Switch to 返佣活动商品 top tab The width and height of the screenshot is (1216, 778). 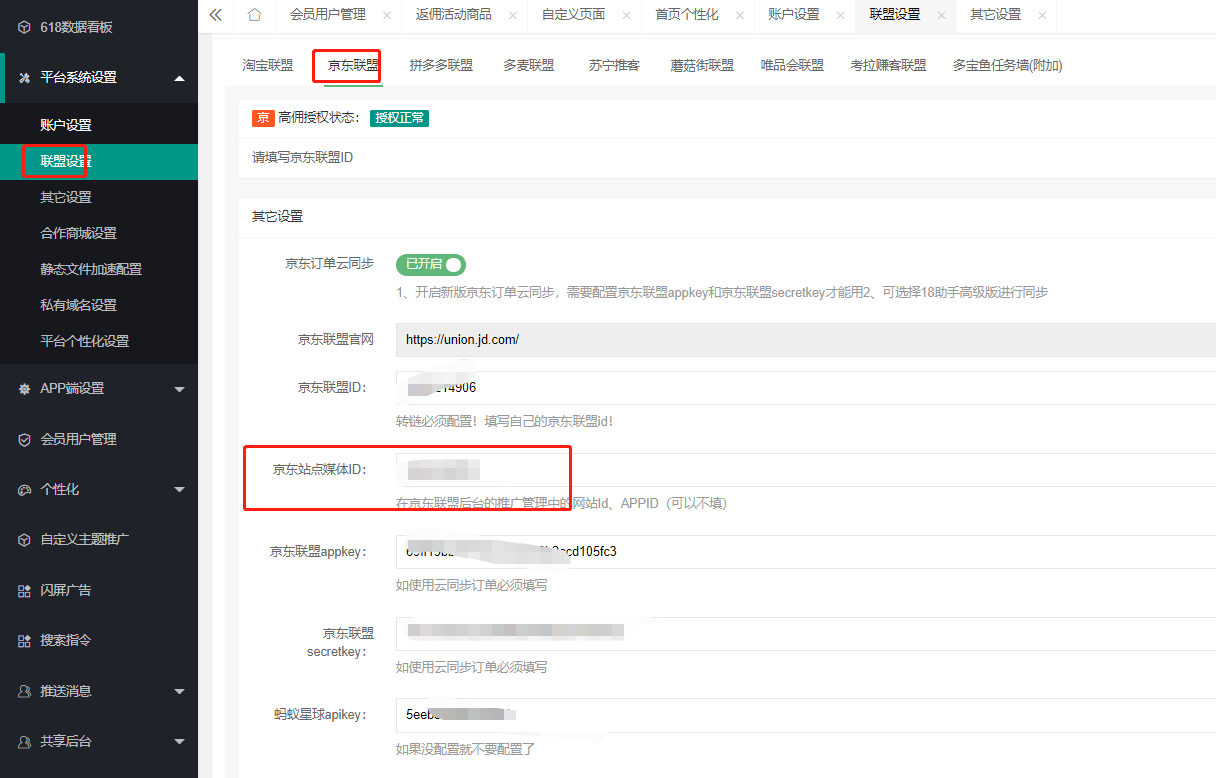pos(453,15)
